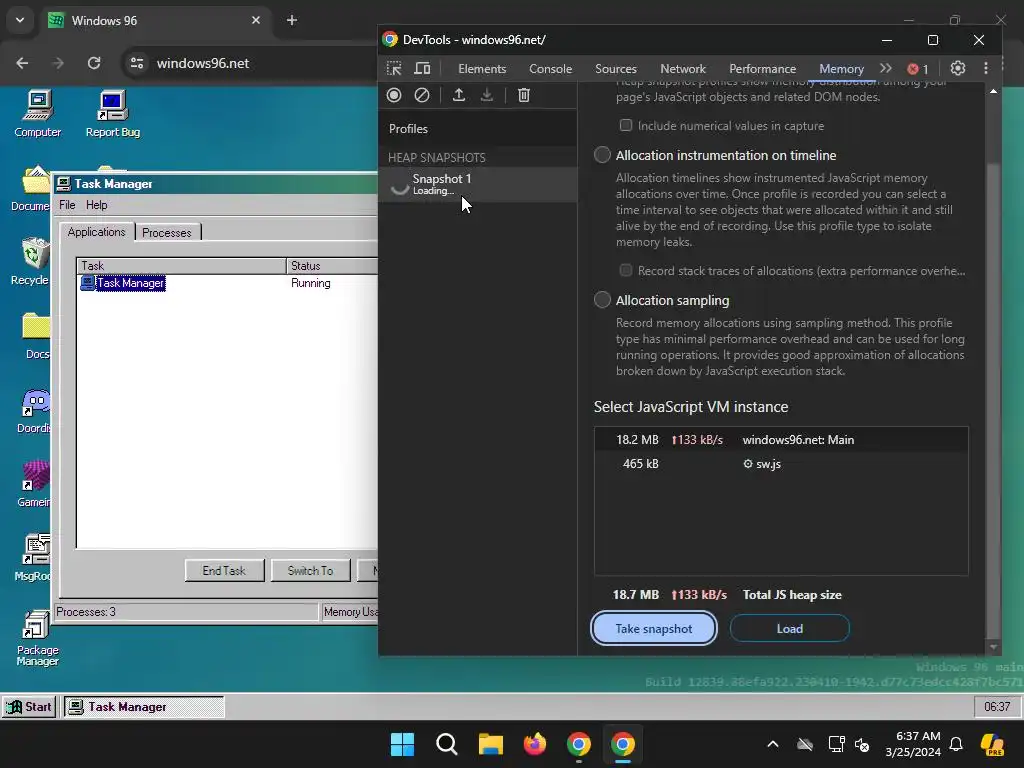
Task: Switch to the Console tab
Action: [551, 69]
